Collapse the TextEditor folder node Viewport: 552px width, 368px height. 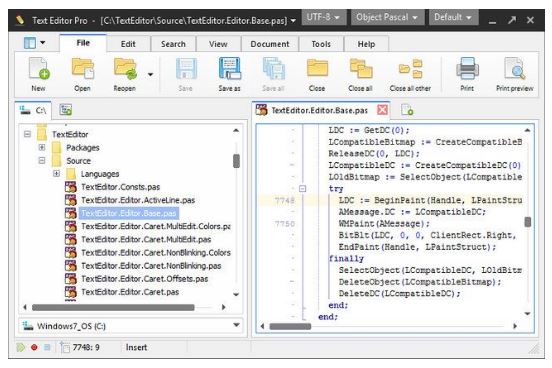tap(27, 134)
